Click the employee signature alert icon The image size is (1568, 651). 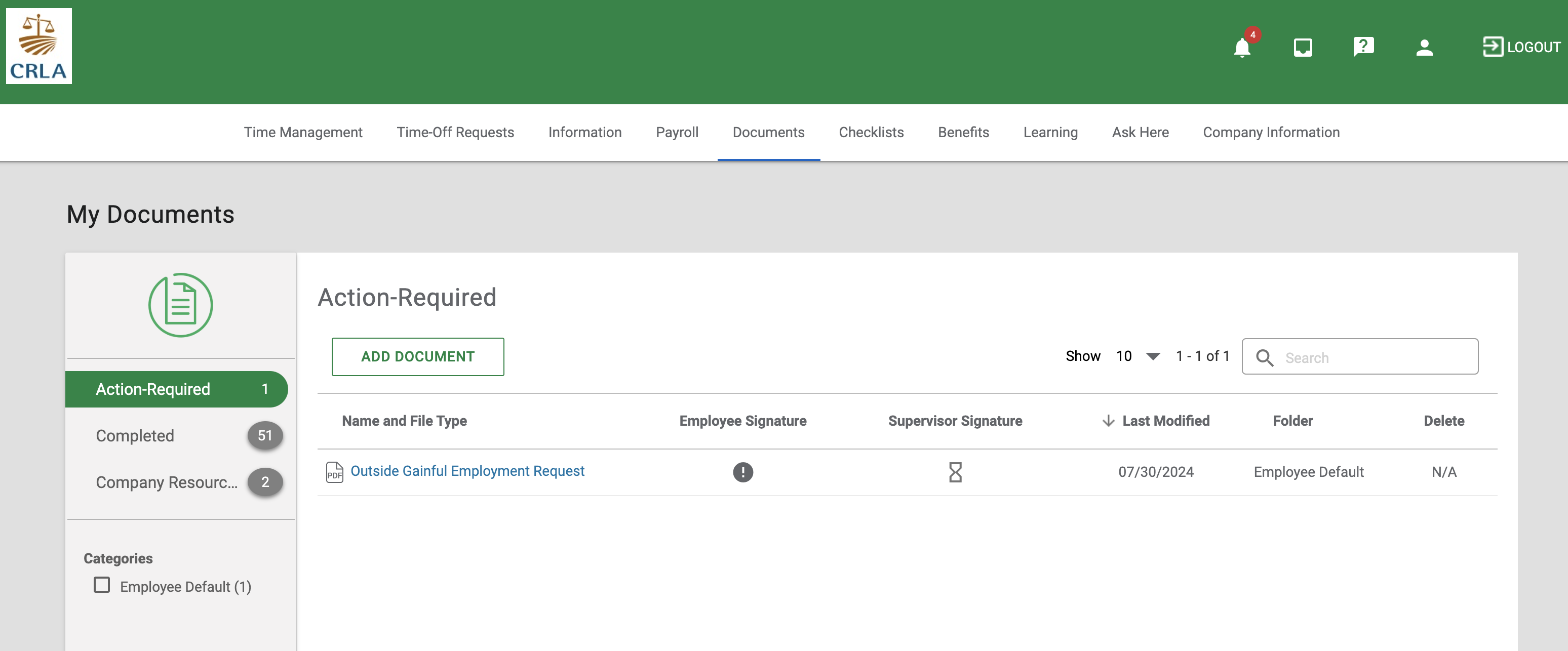(x=742, y=472)
